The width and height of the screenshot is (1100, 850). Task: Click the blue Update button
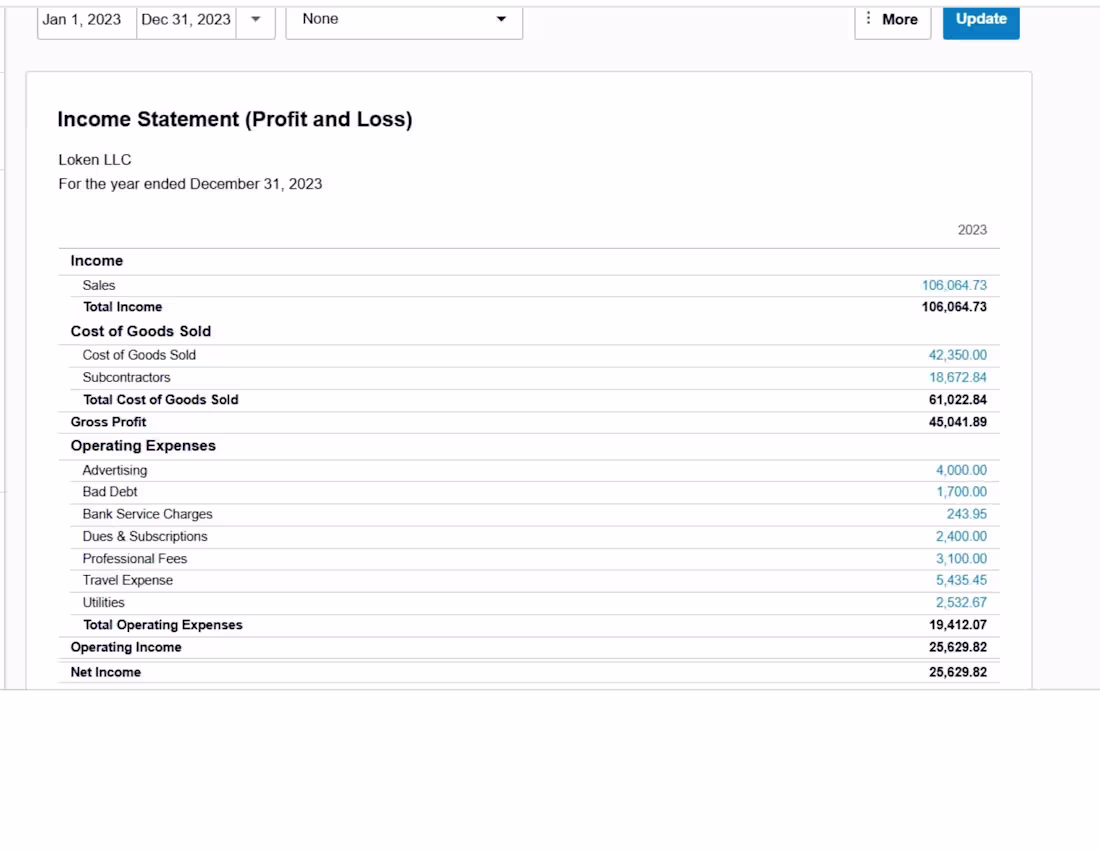(x=980, y=18)
